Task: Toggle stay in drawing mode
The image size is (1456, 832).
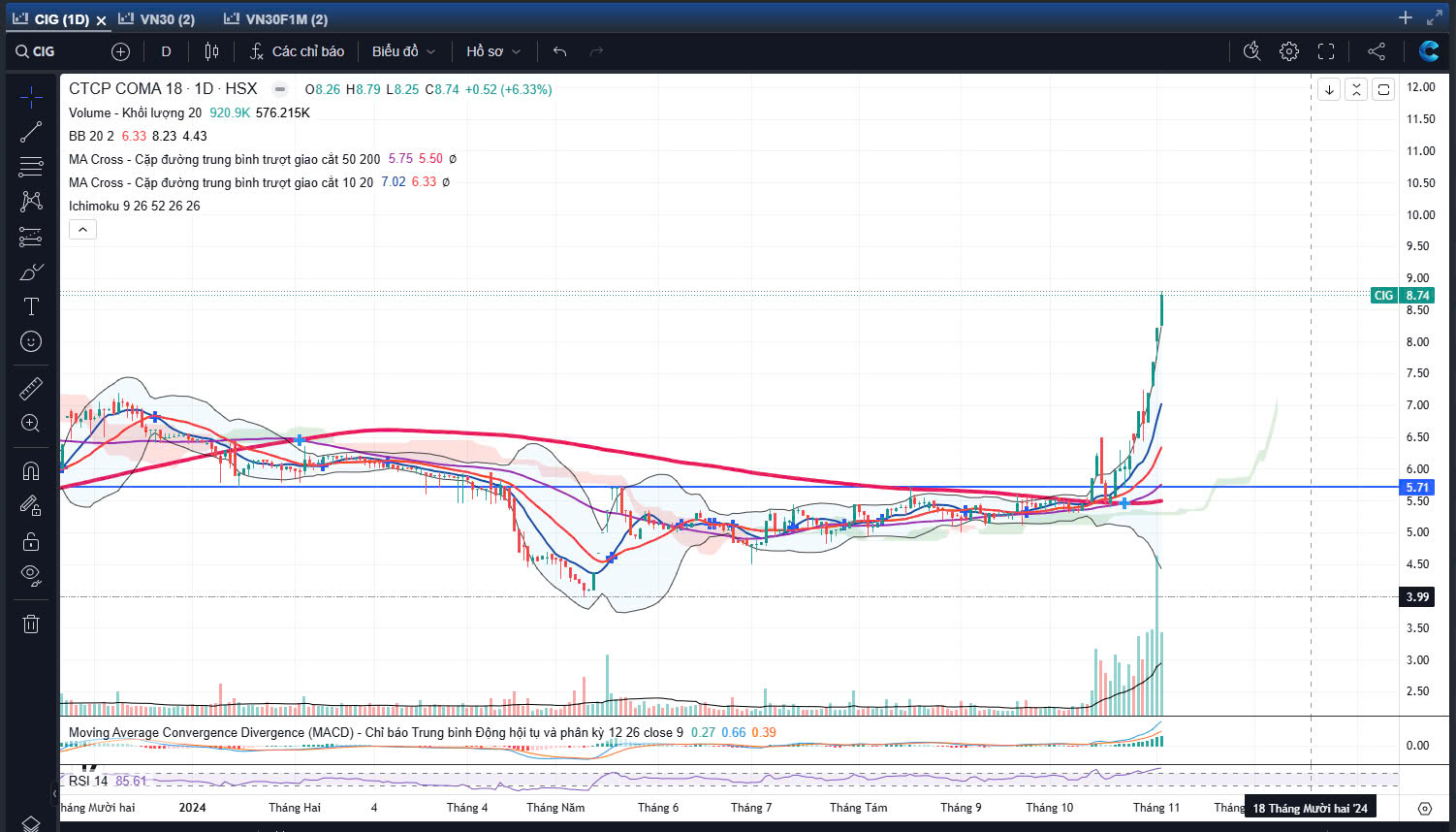Action: coord(31,505)
